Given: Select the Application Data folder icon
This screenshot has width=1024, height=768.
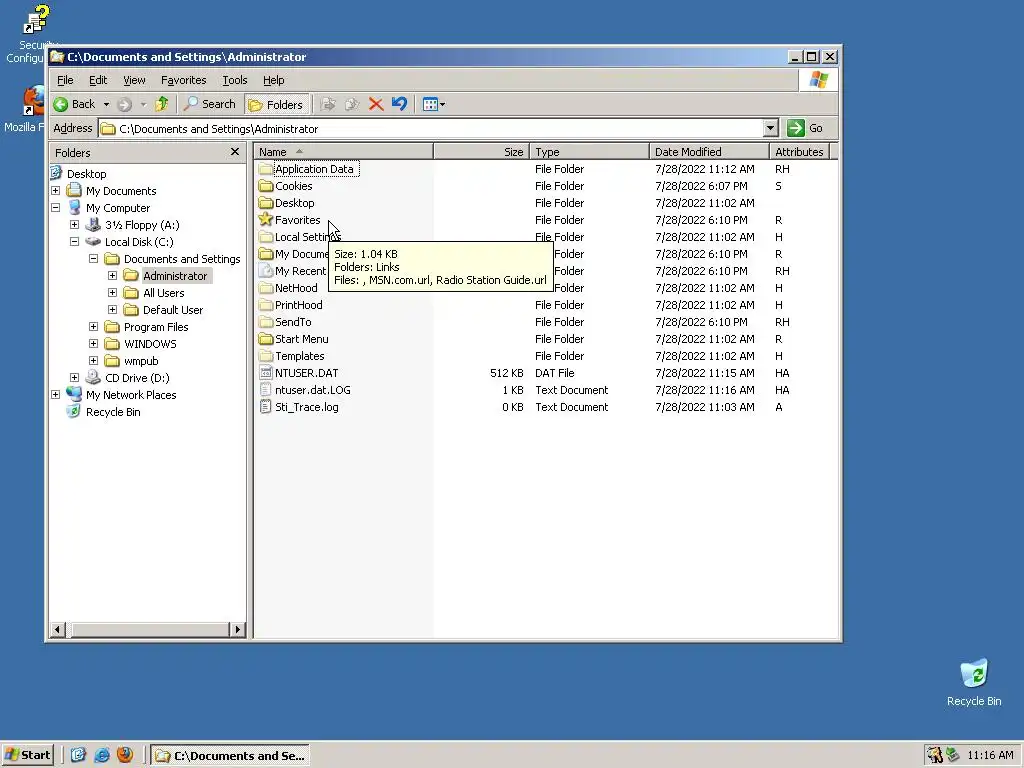Looking at the screenshot, I should pyautogui.click(x=265, y=168).
